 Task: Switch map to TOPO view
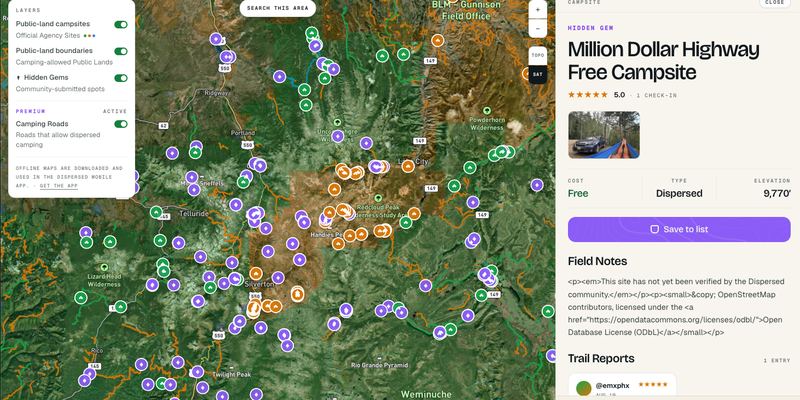tap(538, 55)
